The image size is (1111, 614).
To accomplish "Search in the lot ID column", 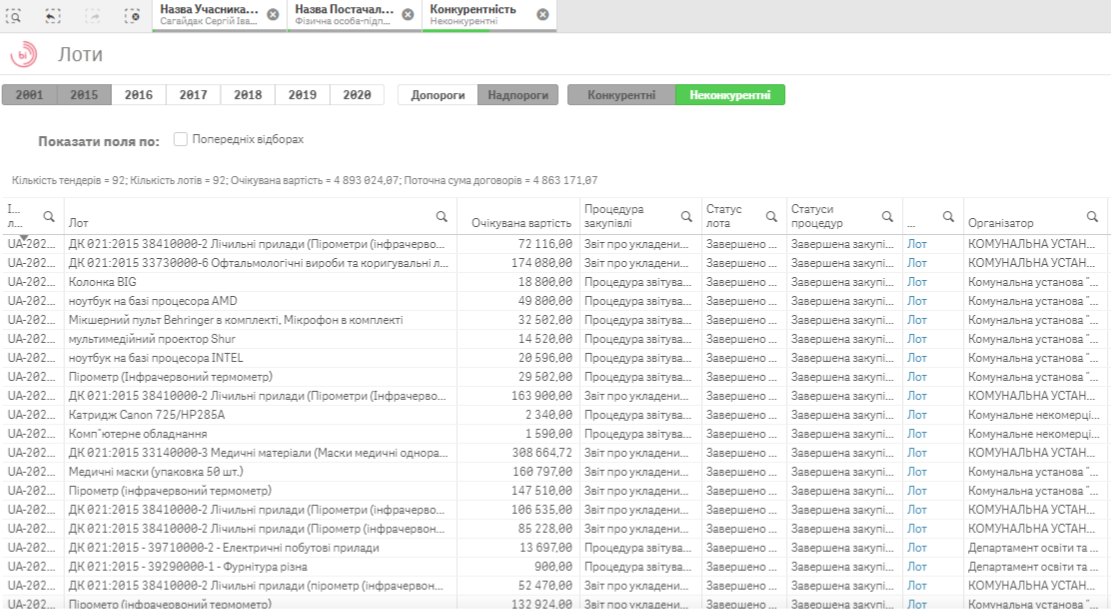I will pos(49,217).
